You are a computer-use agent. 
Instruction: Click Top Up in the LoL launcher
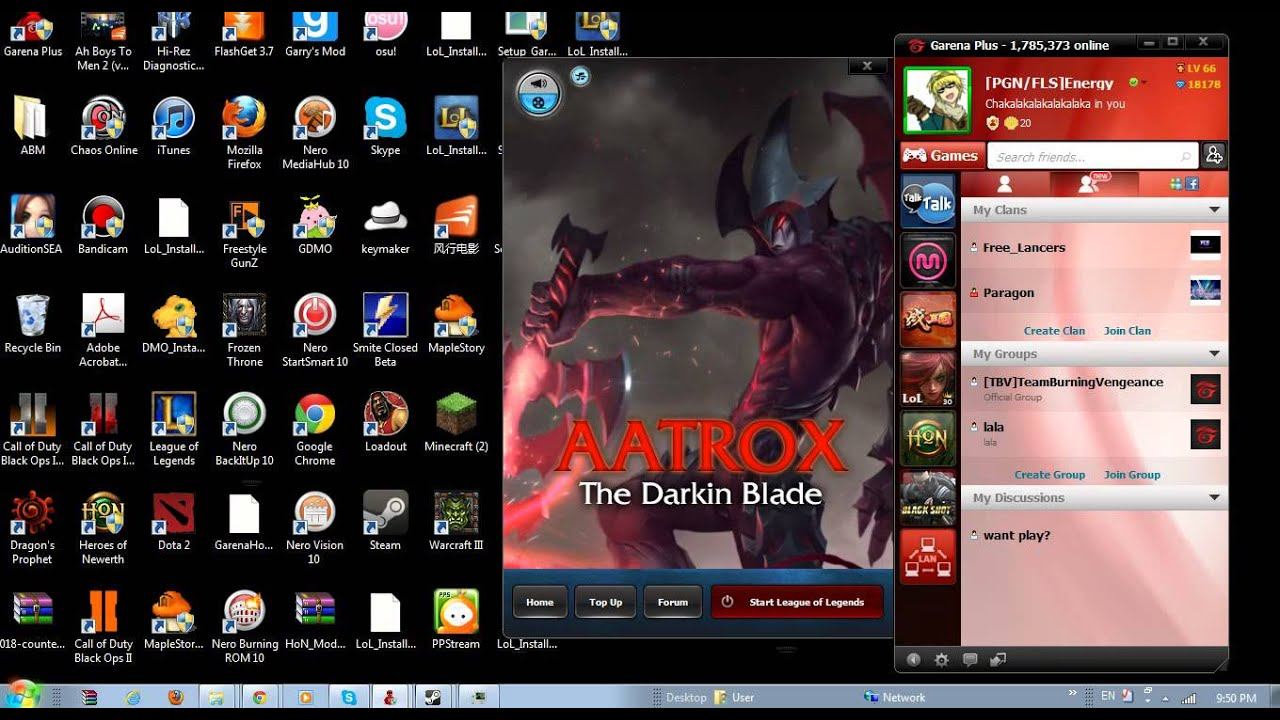tap(605, 602)
